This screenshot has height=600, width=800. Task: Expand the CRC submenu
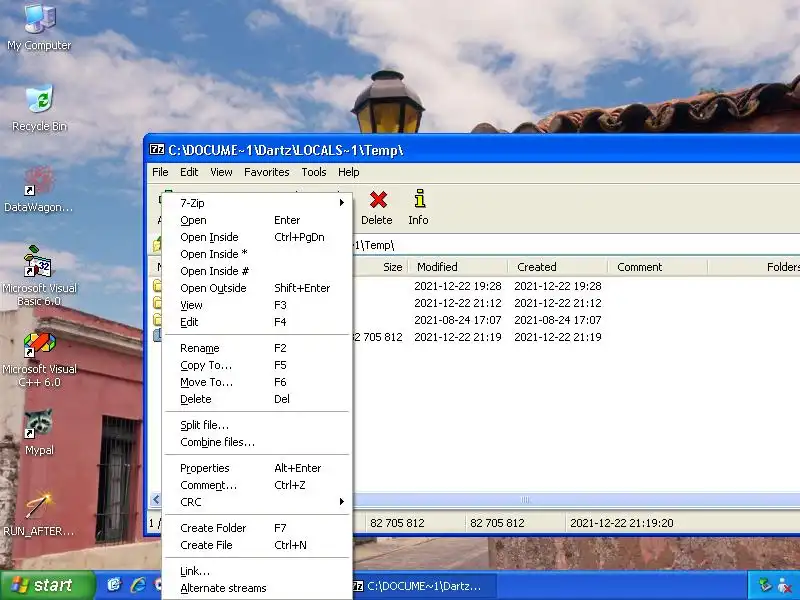tap(257, 502)
